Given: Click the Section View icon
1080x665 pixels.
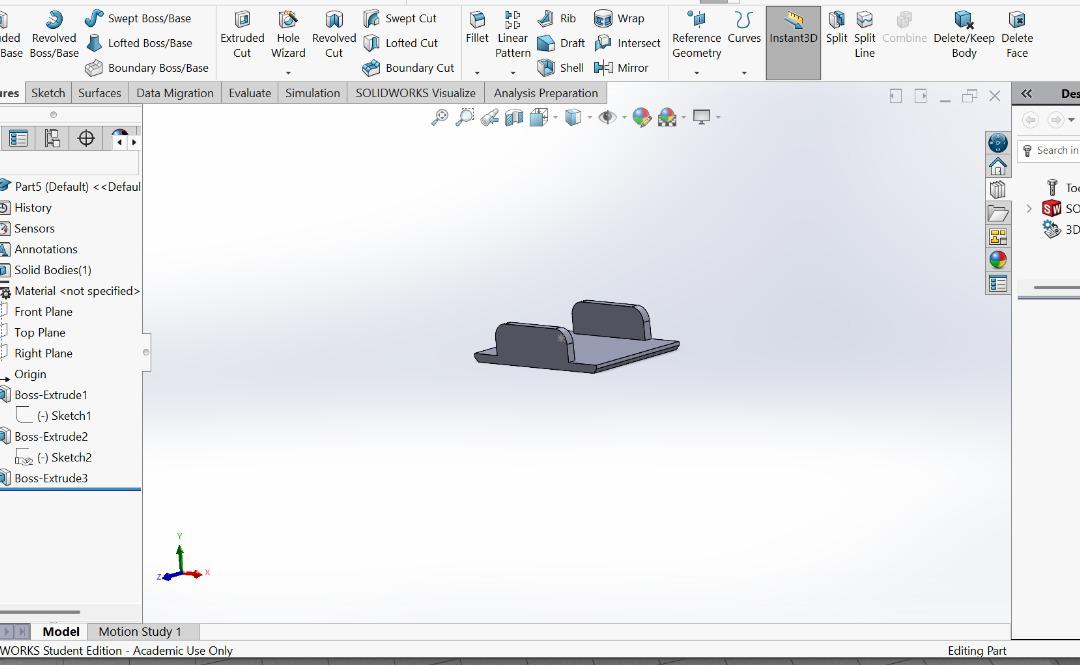Looking at the screenshot, I should click(x=514, y=117).
